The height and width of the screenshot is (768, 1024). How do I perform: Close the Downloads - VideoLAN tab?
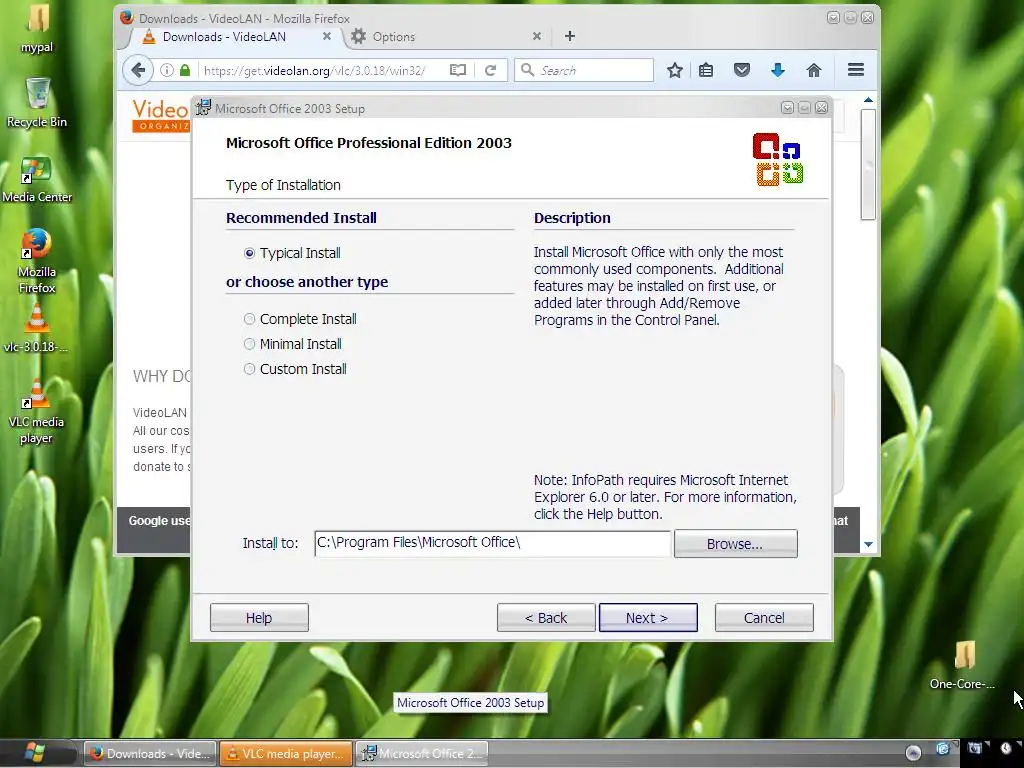pyautogui.click(x=327, y=37)
